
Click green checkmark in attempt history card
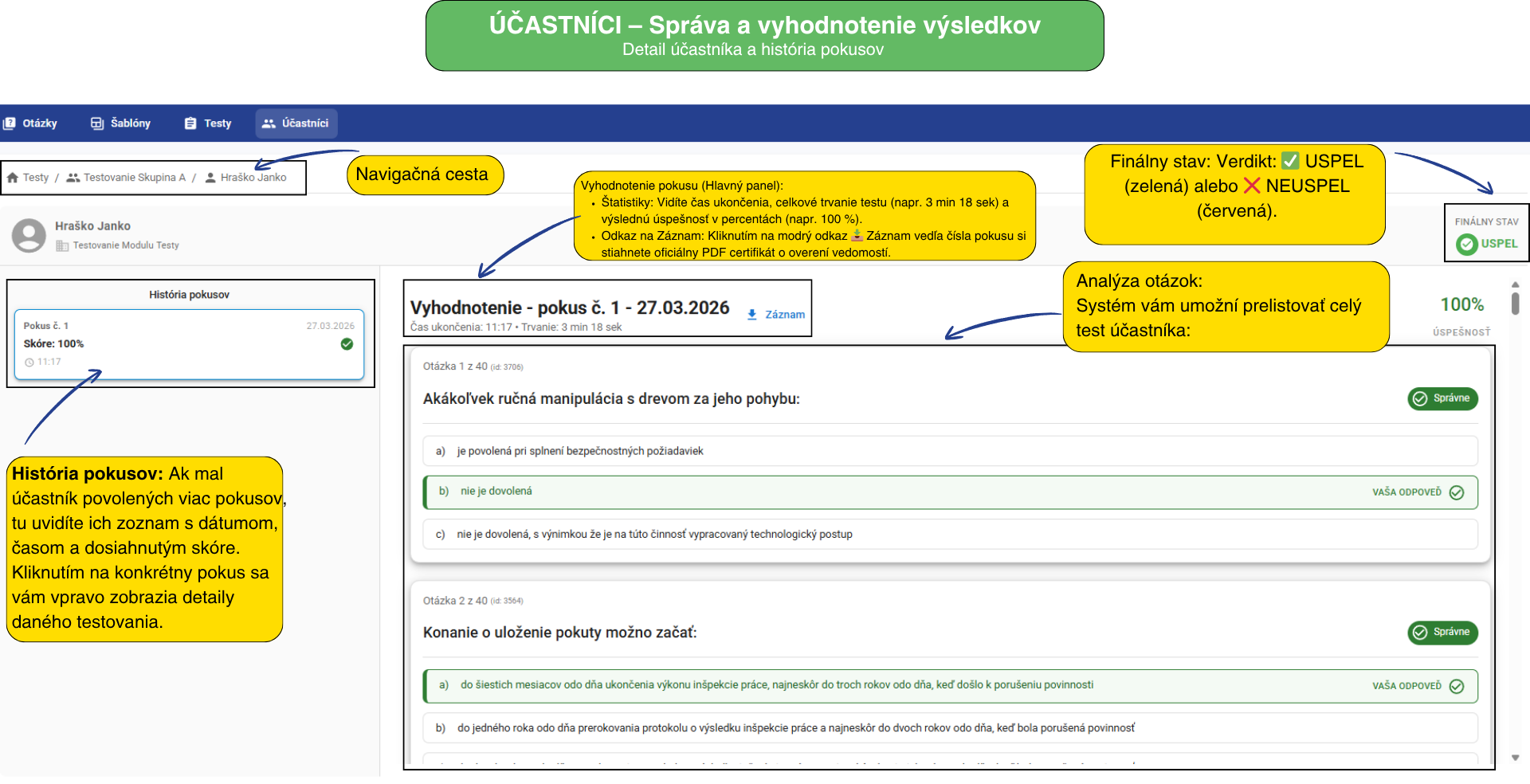[347, 344]
